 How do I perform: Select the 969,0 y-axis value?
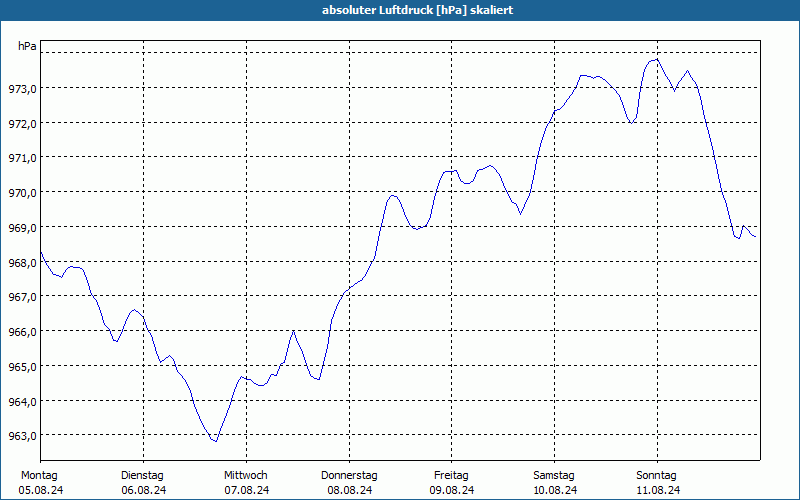click(22, 228)
